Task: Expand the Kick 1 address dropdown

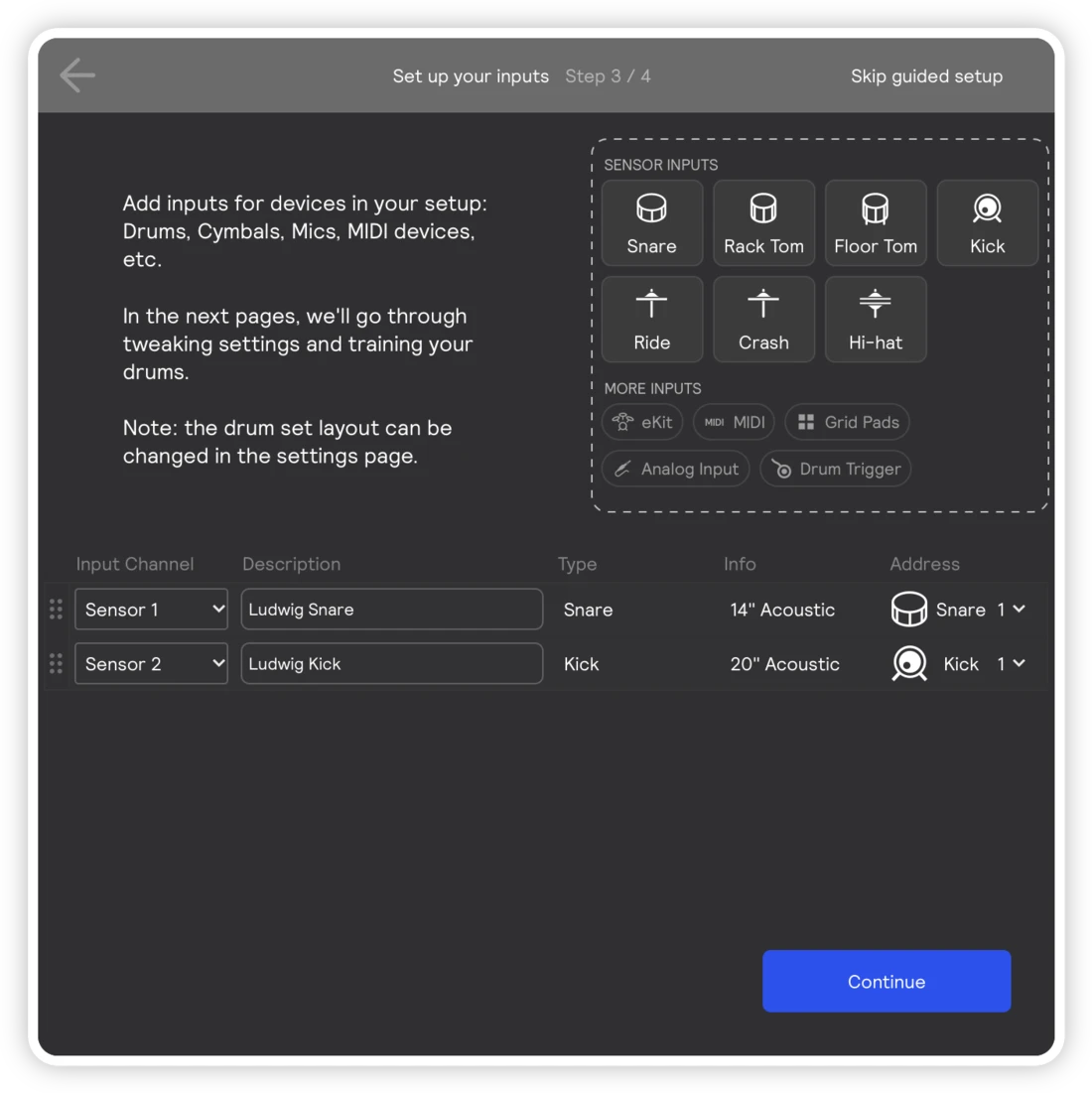Action: [x=1012, y=663]
